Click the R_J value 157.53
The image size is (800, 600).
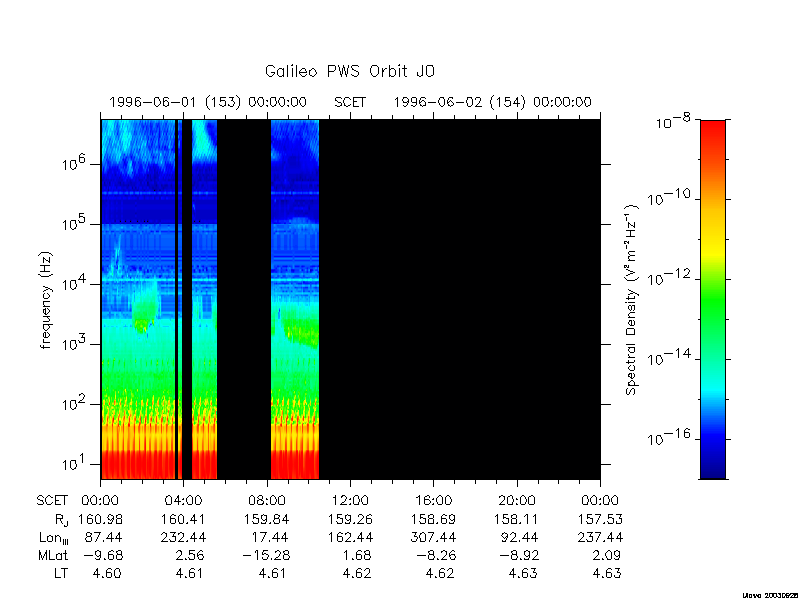(600, 519)
